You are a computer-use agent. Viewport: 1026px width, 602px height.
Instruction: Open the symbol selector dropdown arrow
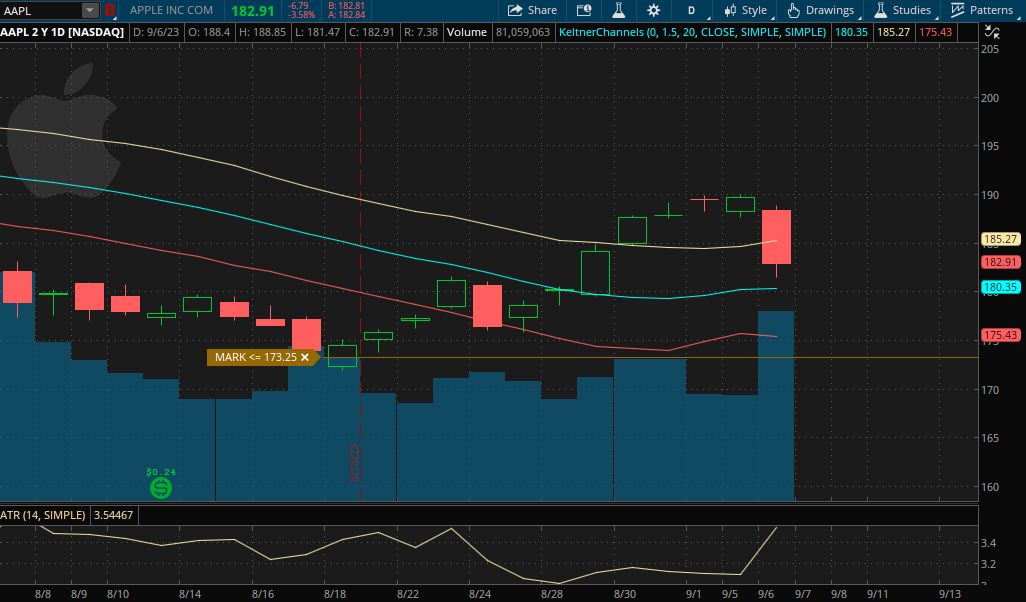pyautogui.click(x=90, y=10)
